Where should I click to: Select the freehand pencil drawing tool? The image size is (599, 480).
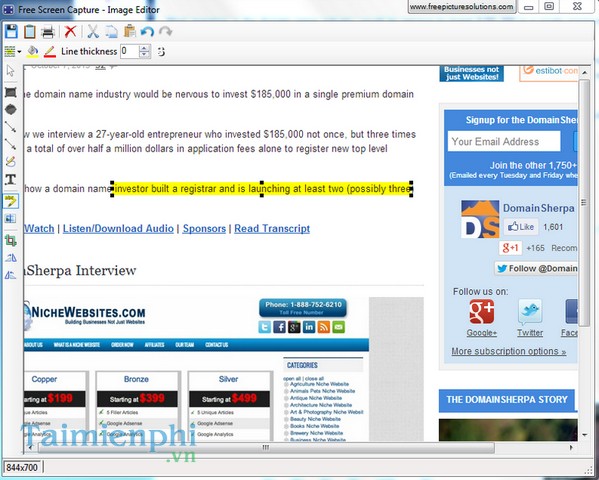(x=10, y=162)
